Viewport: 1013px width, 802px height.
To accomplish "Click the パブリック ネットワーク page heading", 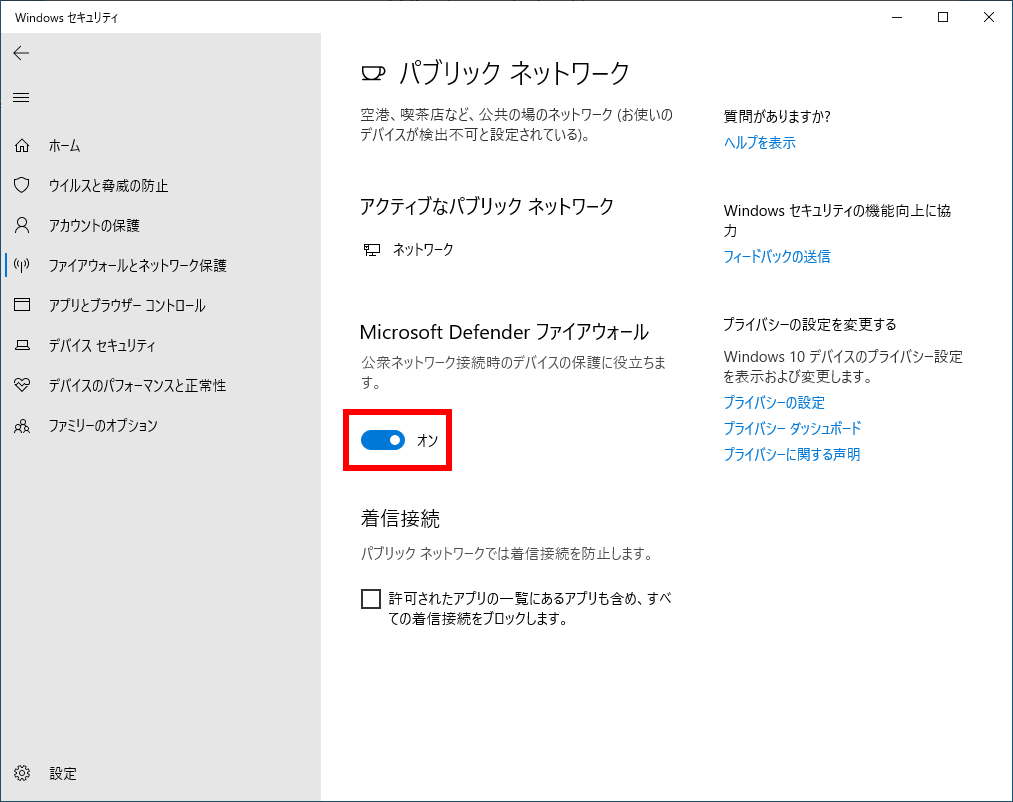I will click(x=514, y=73).
